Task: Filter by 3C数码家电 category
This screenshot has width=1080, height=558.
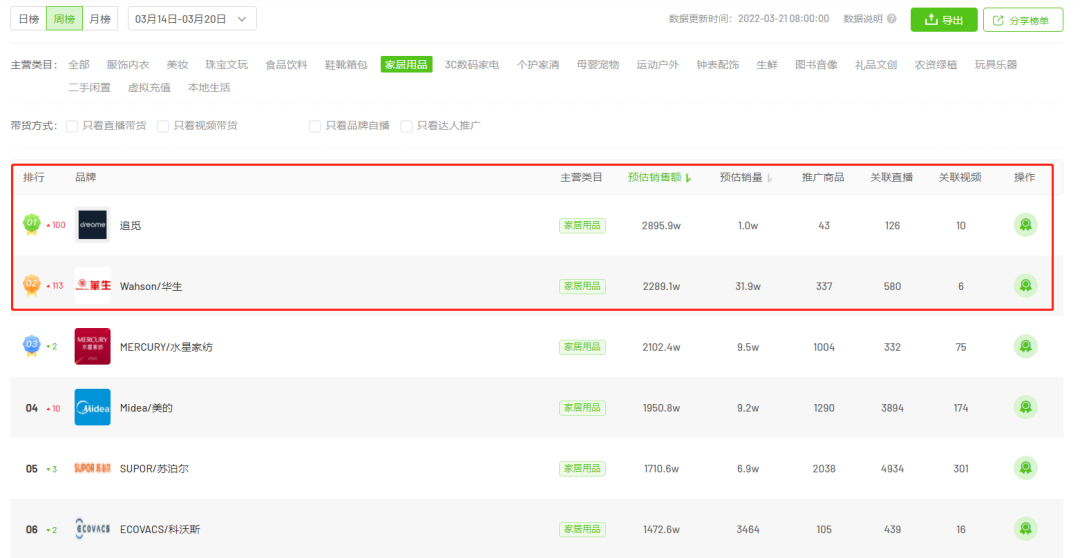Action: pos(472,65)
